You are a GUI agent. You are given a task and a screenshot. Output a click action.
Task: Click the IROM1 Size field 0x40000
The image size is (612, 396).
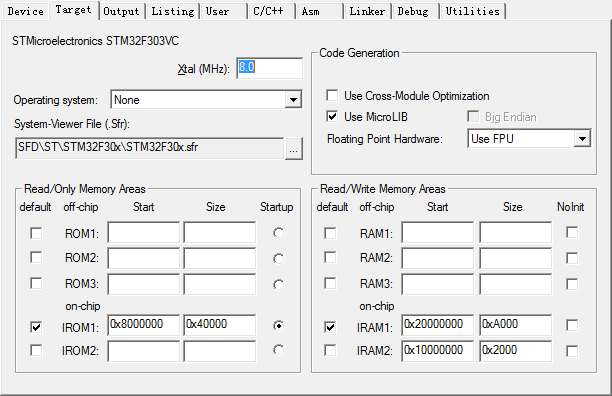pyautogui.click(x=220, y=325)
